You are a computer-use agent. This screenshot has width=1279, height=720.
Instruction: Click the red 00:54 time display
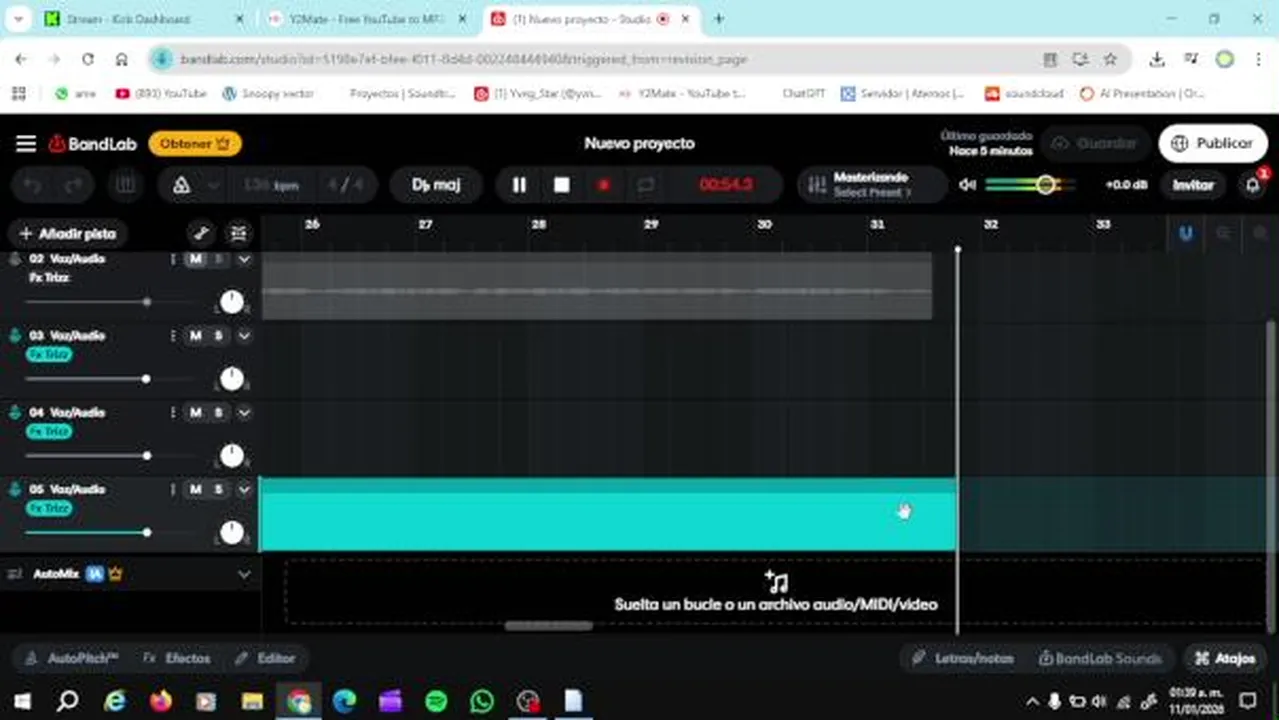(726, 185)
